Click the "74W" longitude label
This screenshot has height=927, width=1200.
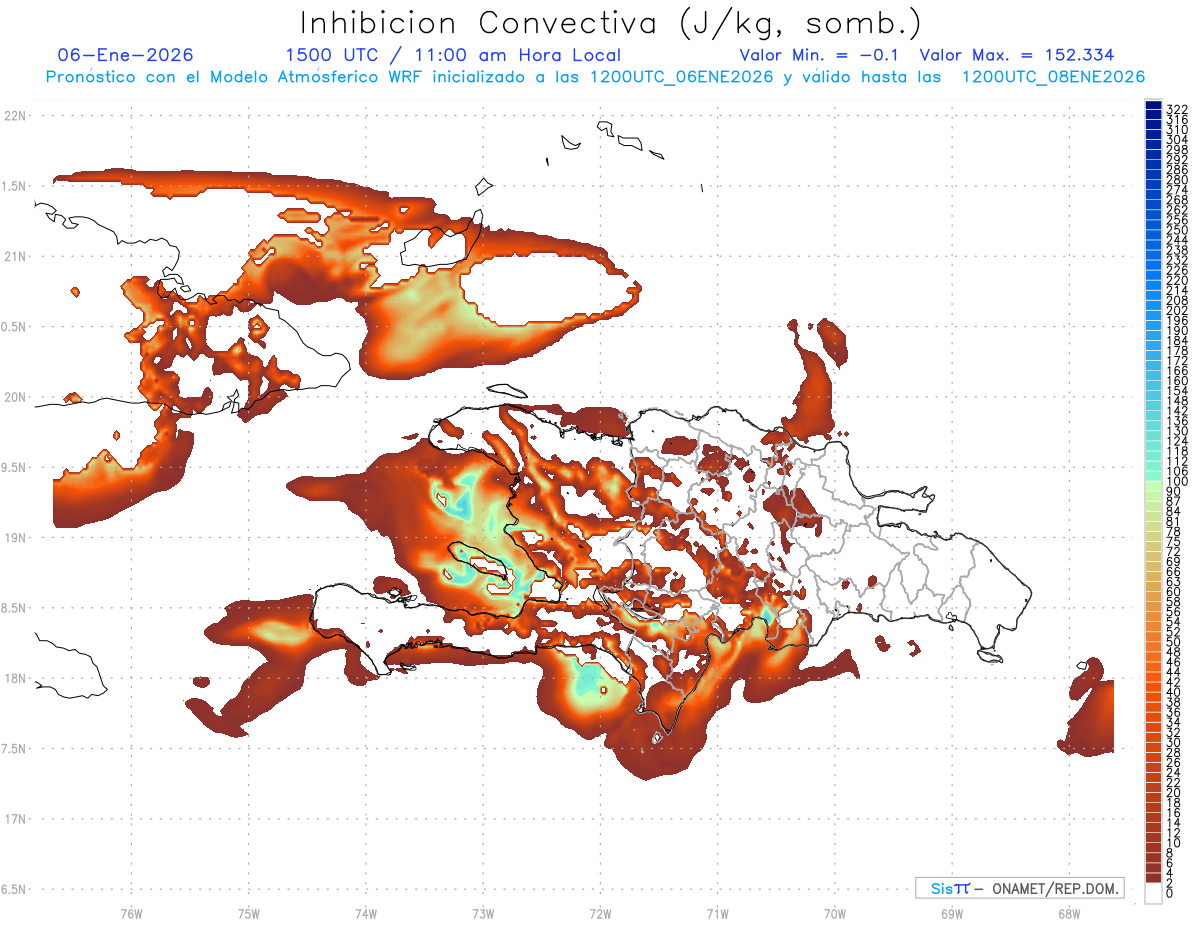point(366,913)
